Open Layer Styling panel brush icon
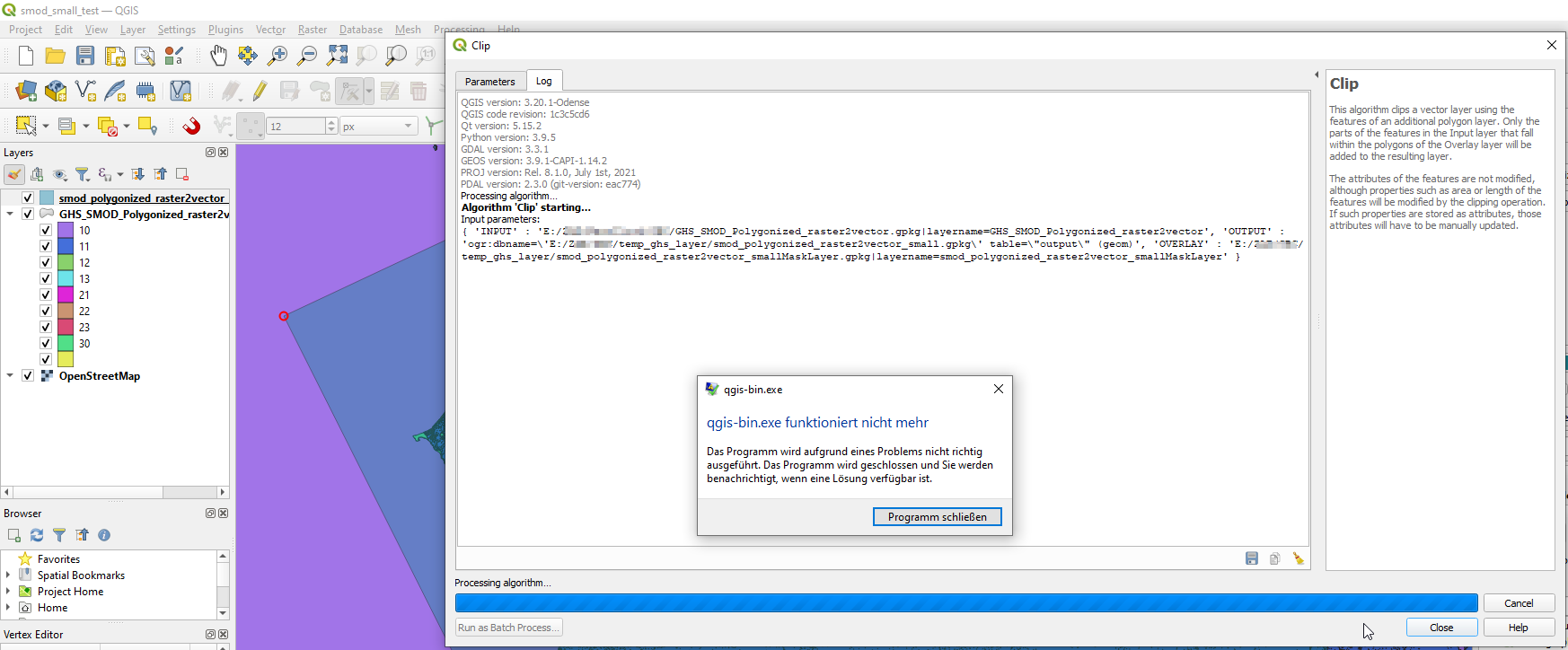 [x=14, y=174]
